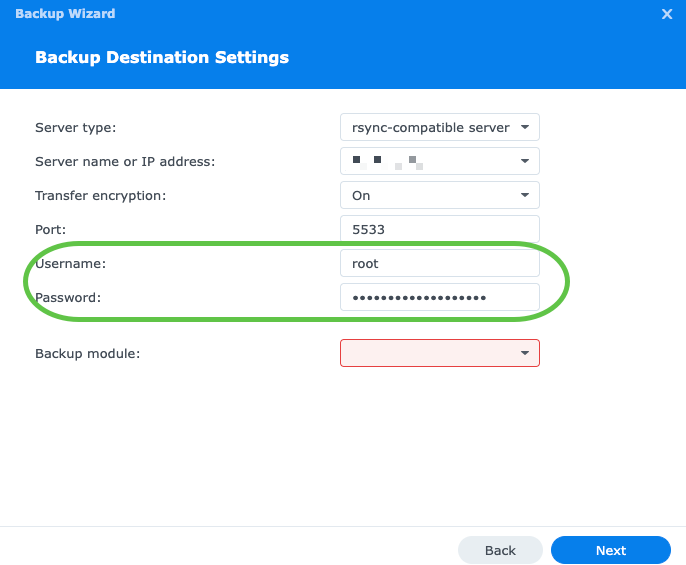Expand the Server name or IP address dropdown

440,161
